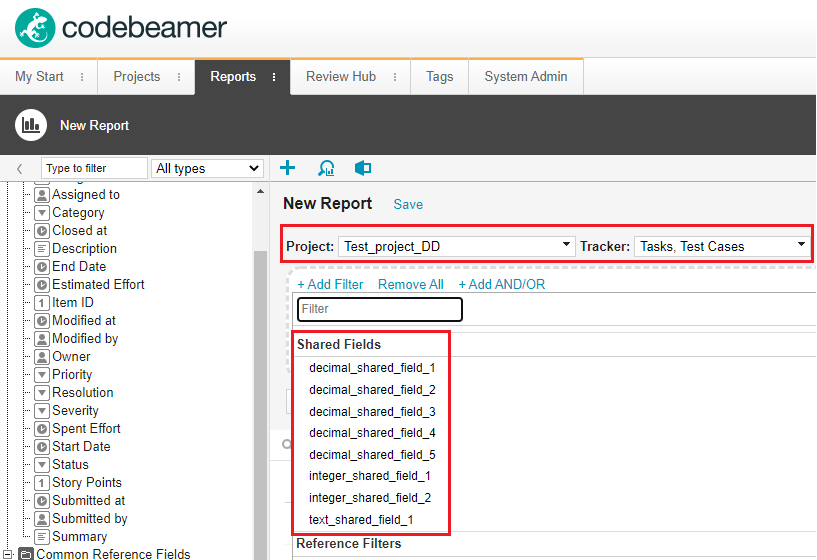This screenshot has height=560, width=817.
Task: Click the blue megaphone toolbar icon
Action: [x=363, y=168]
